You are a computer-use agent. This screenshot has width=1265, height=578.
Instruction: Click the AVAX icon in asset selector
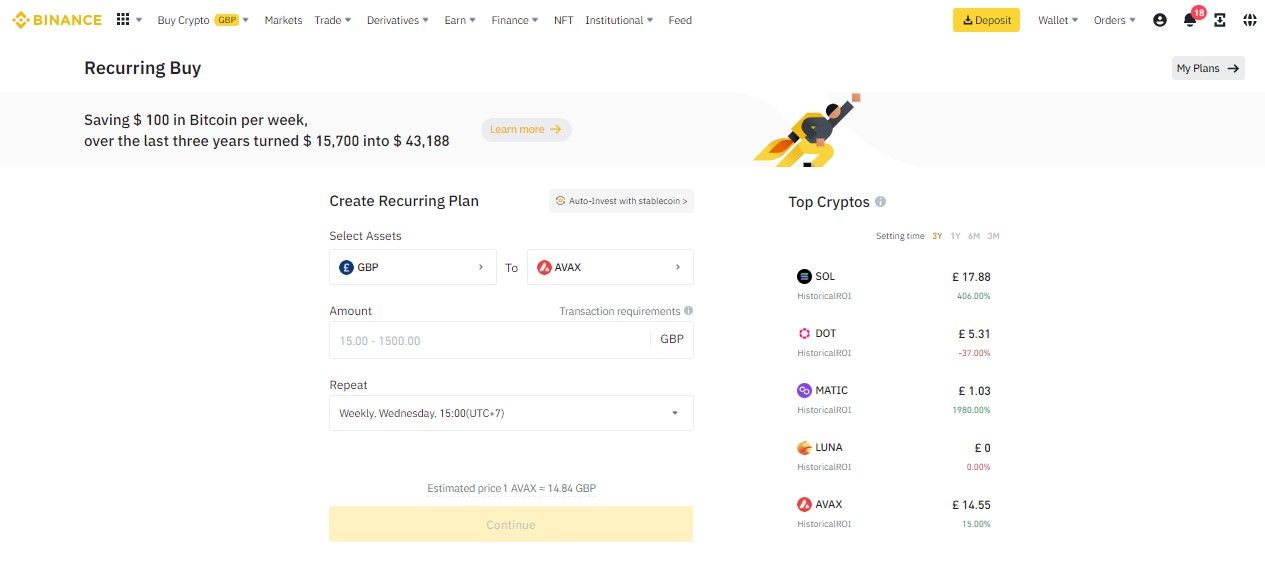pyautogui.click(x=544, y=267)
